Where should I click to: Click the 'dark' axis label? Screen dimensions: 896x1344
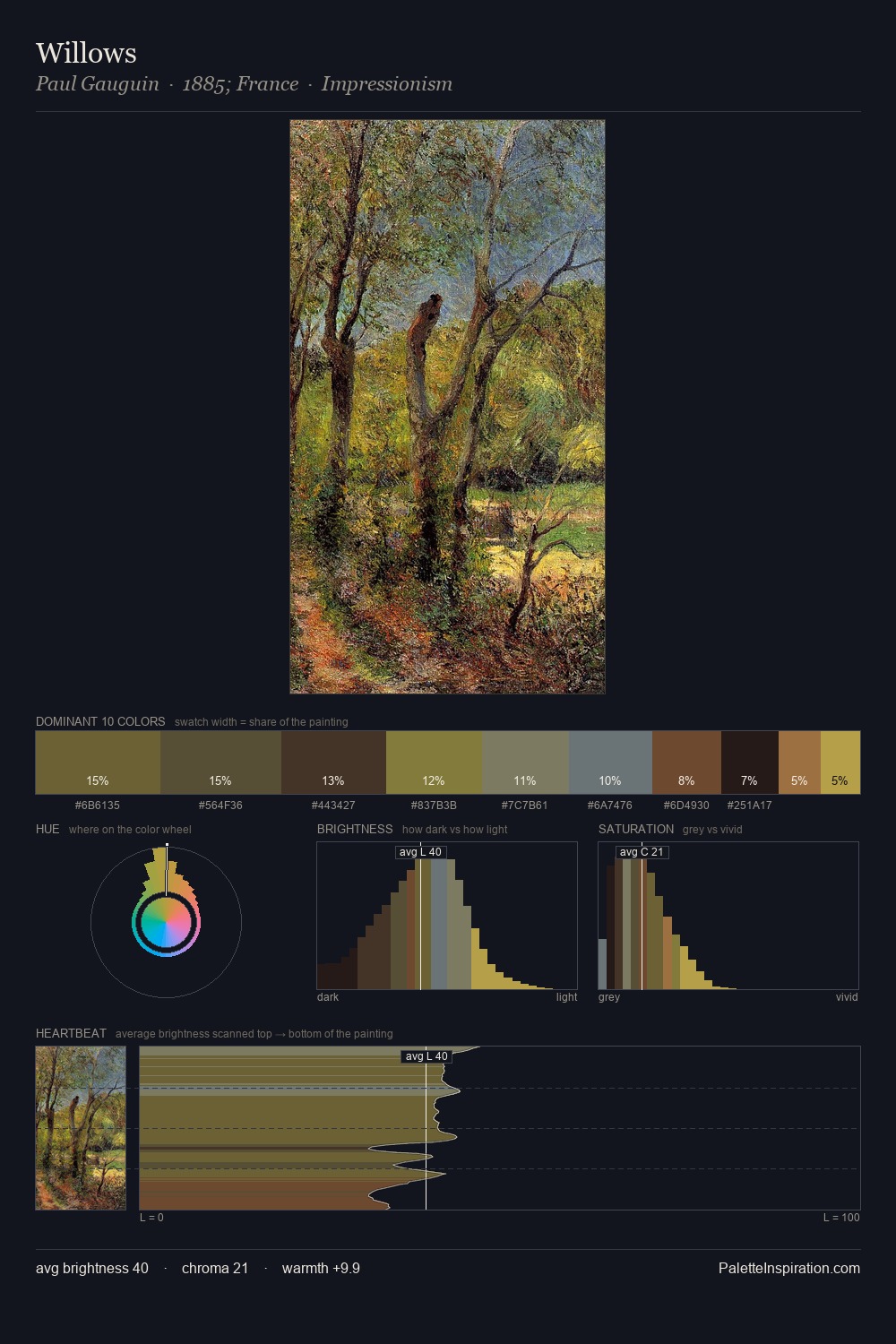pyautogui.click(x=328, y=997)
